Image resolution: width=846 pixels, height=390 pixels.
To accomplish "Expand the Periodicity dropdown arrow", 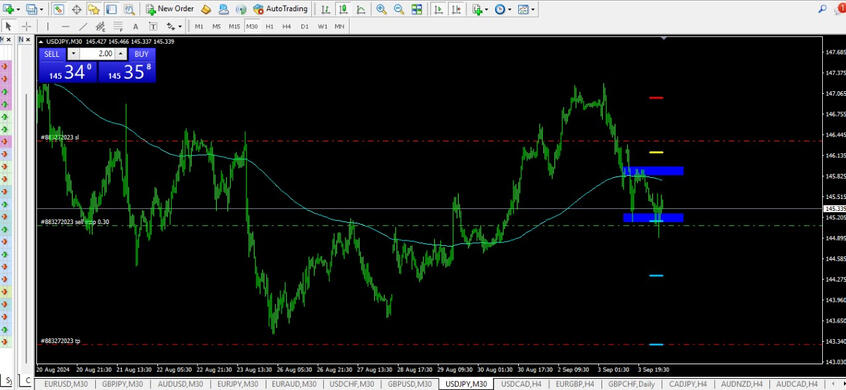I will click(510, 9).
